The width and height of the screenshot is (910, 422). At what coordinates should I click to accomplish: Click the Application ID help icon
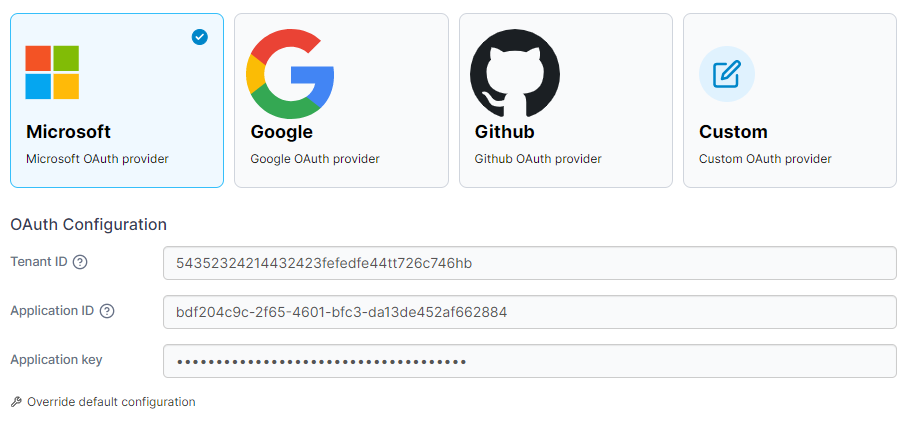[x=107, y=311]
